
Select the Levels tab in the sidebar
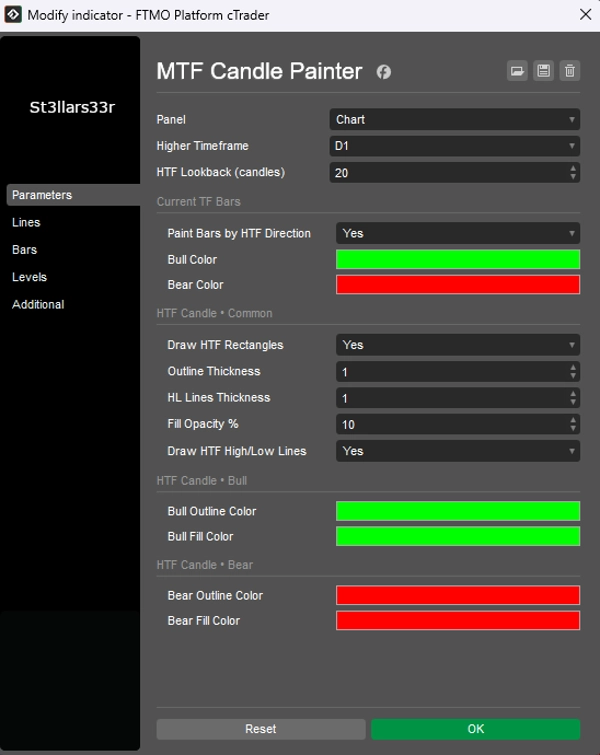(x=29, y=277)
